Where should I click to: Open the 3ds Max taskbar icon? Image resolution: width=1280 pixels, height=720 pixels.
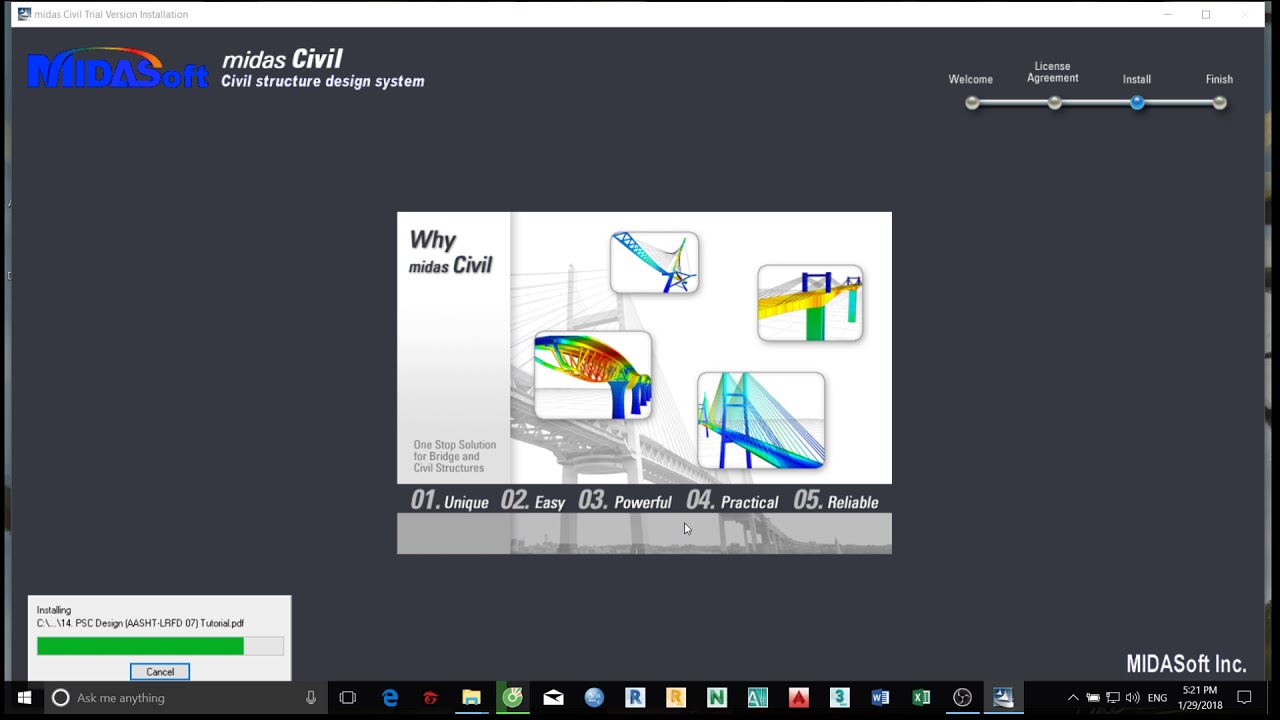[x=839, y=698]
